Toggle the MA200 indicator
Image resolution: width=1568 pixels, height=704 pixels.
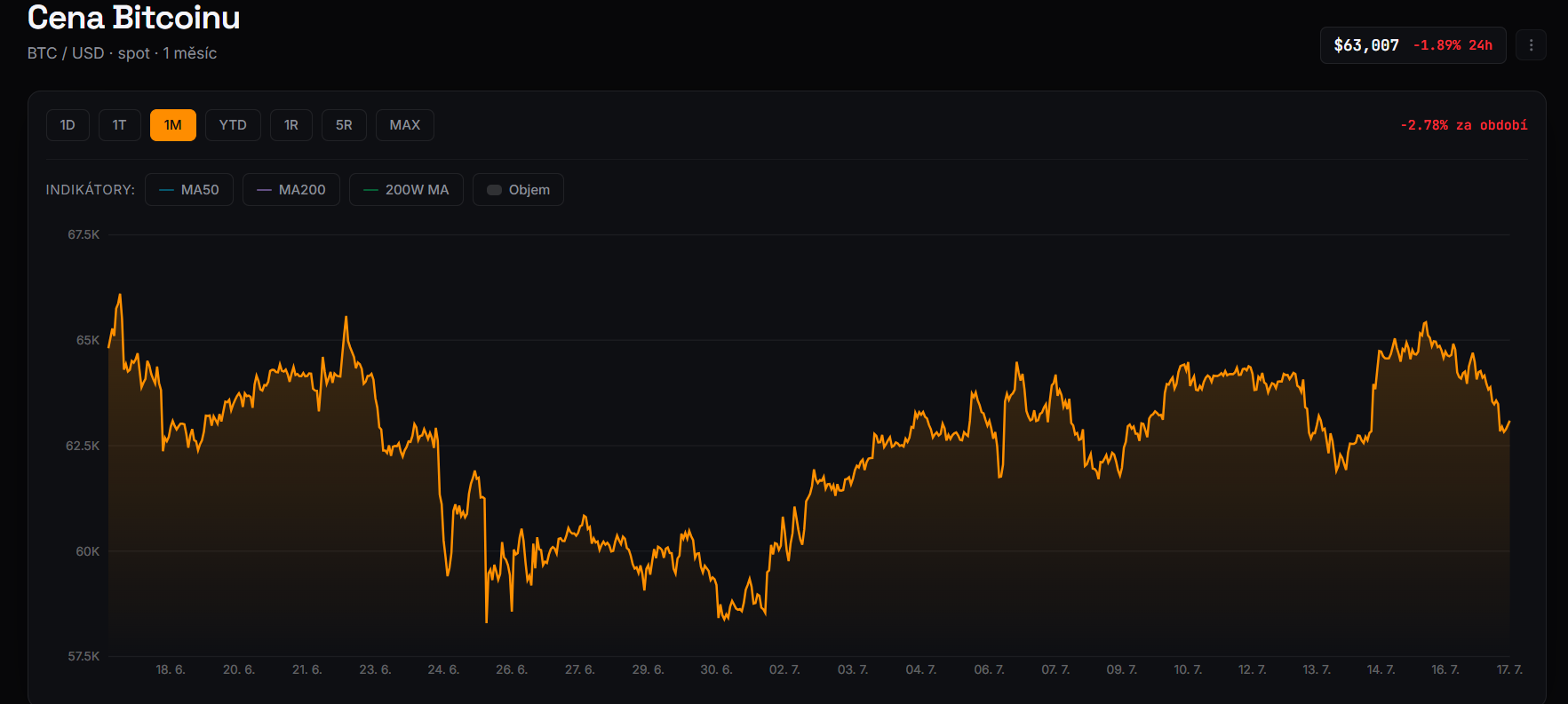[x=291, y=190]
